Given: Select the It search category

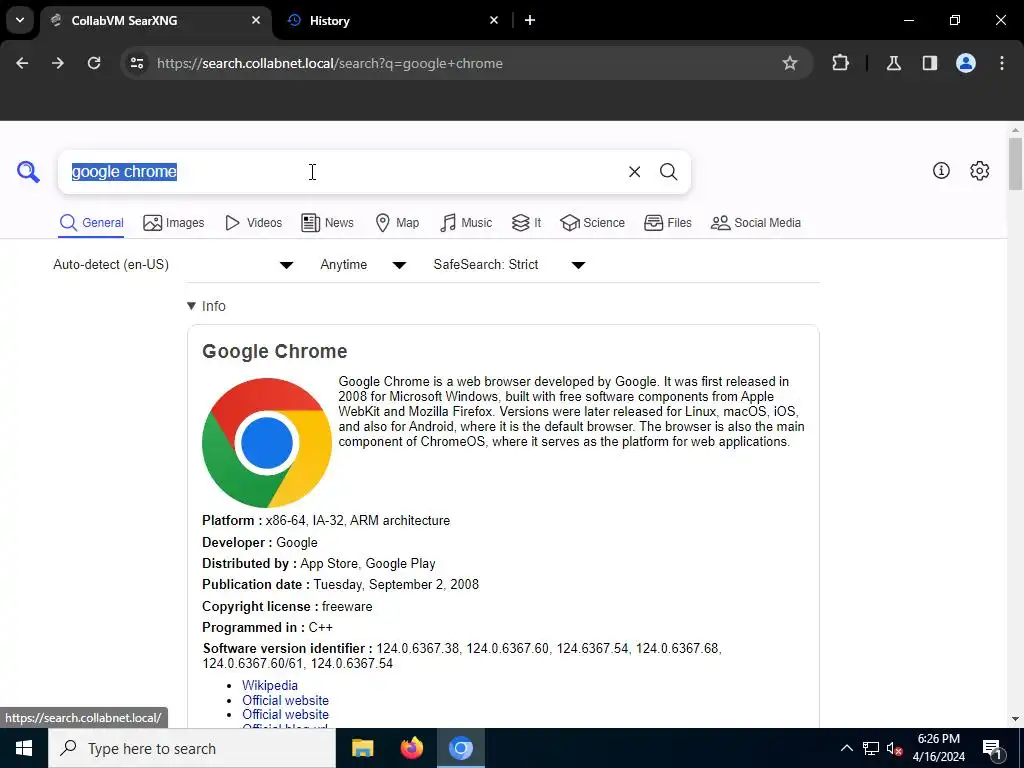Looking at the screenshot, I should [526, 223].
